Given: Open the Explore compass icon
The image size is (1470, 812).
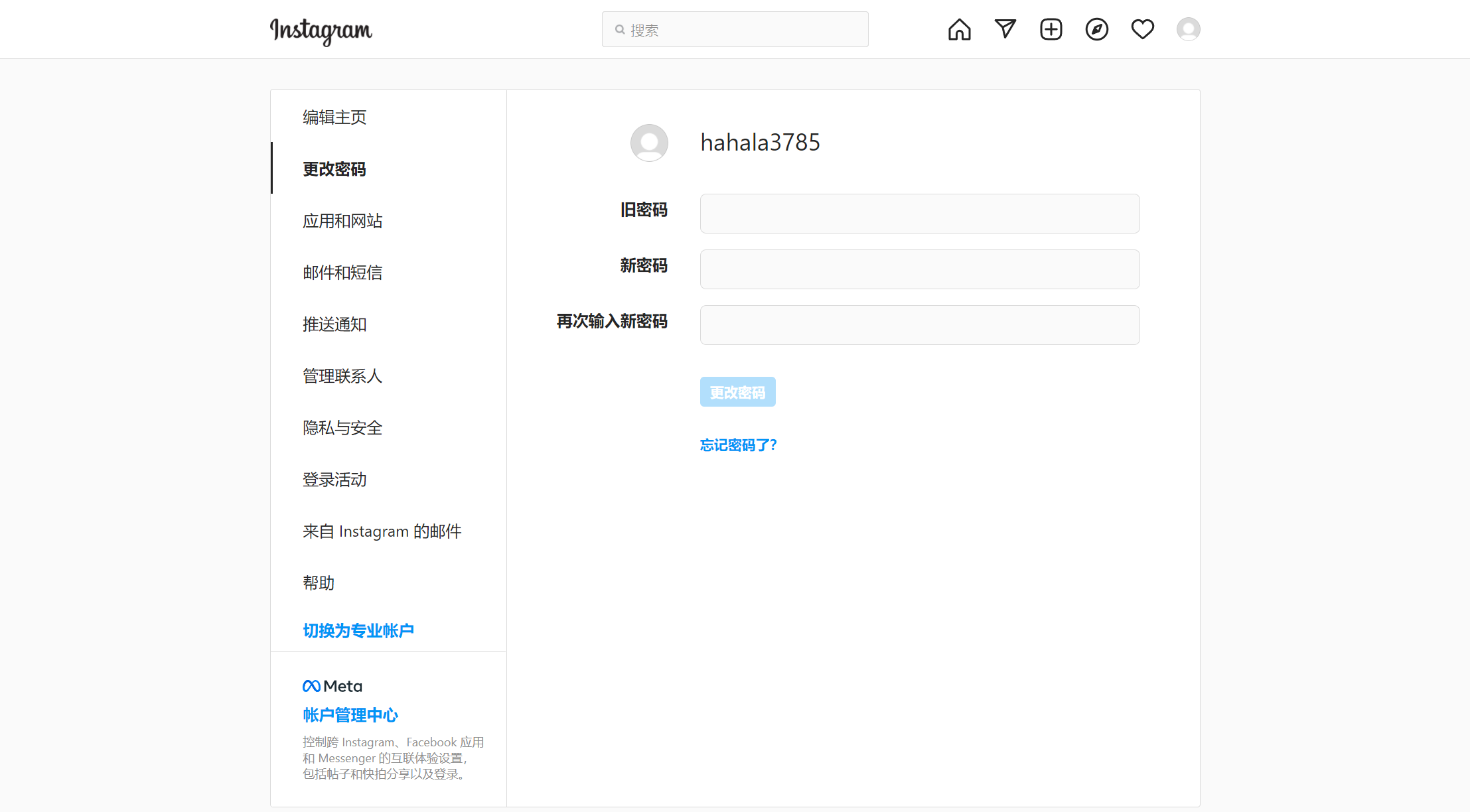Looking at the screenshot, I should [x=1096, y=29].
